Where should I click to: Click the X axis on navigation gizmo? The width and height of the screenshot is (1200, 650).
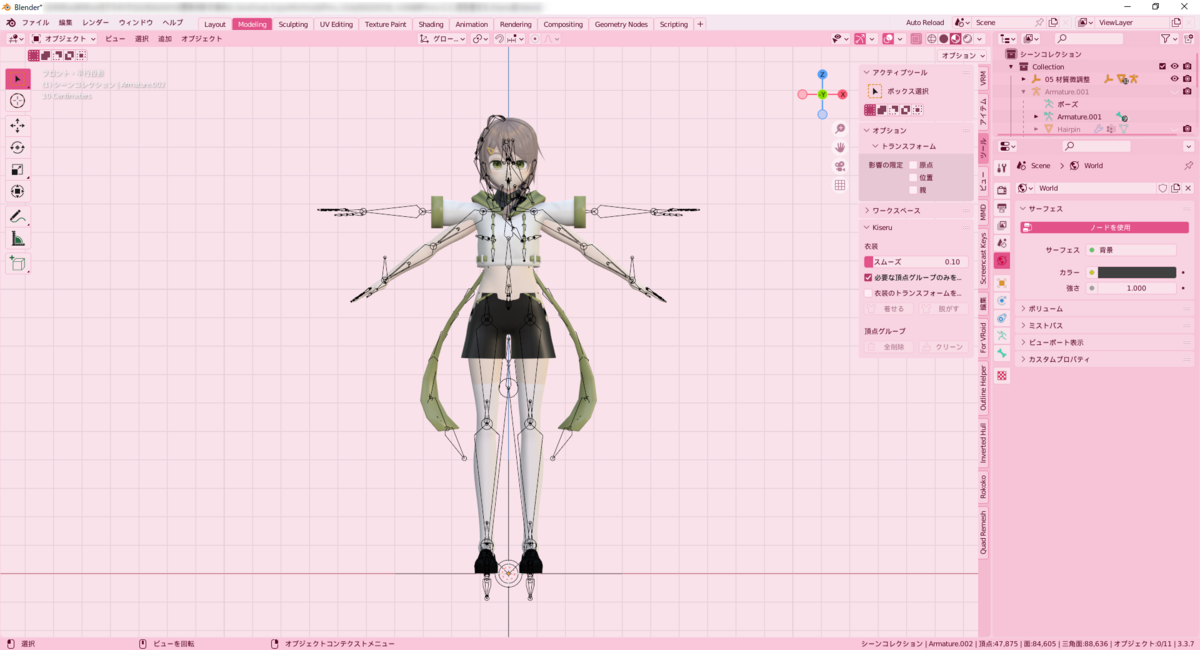click(843, 94)
